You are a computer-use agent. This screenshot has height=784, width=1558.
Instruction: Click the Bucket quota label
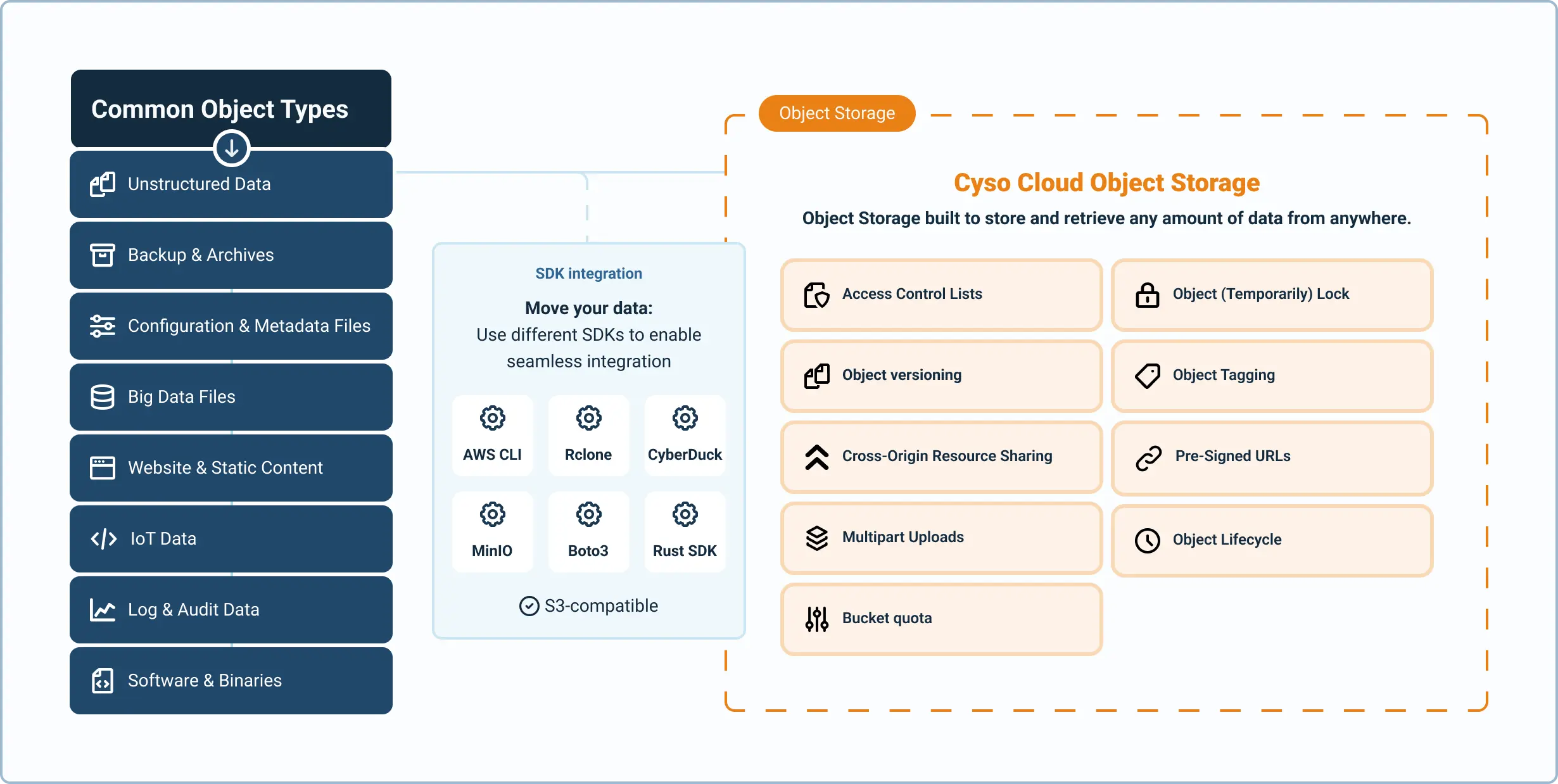[x=887, y=618]
